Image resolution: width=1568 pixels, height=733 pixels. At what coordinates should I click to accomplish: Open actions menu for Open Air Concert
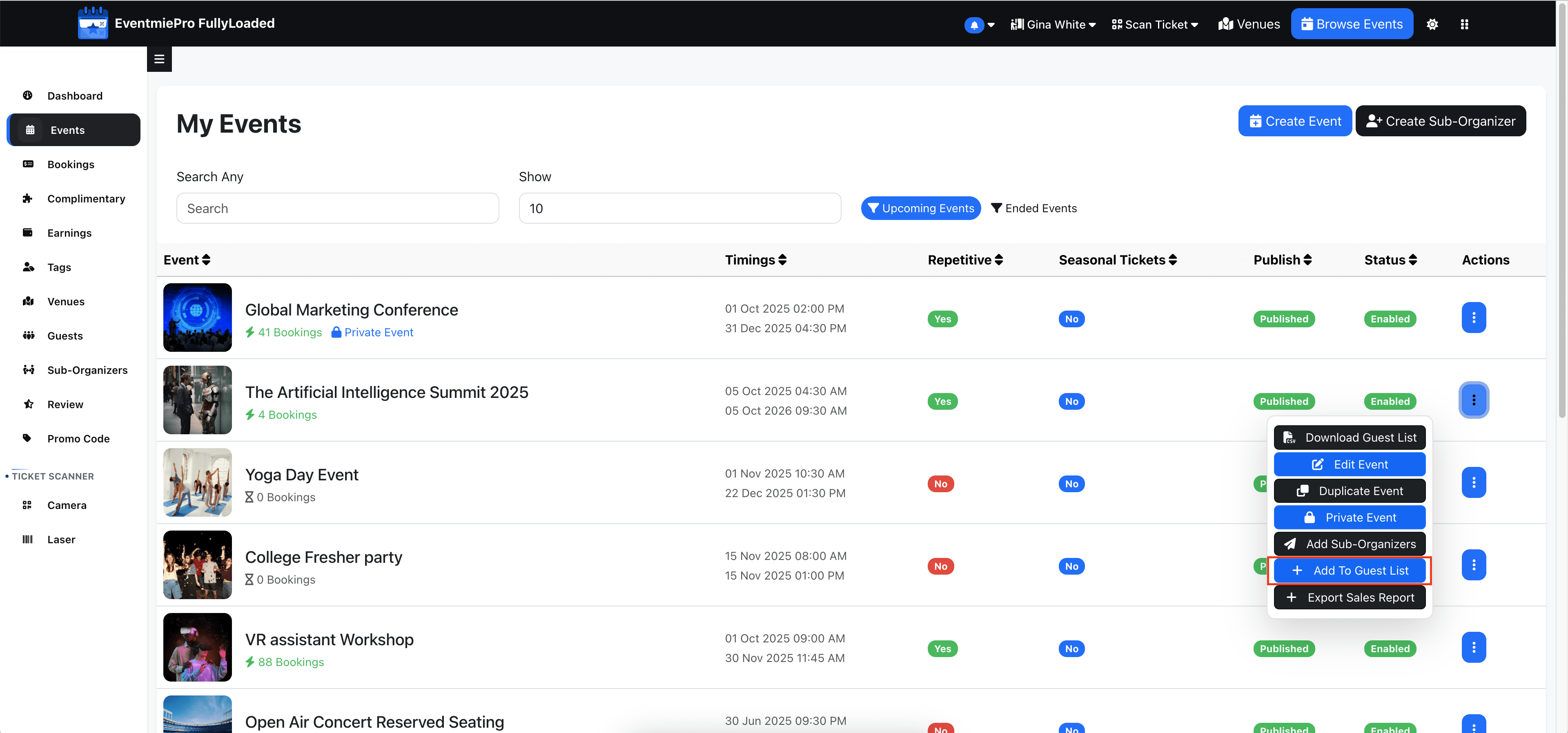[x=1473, y=724]
